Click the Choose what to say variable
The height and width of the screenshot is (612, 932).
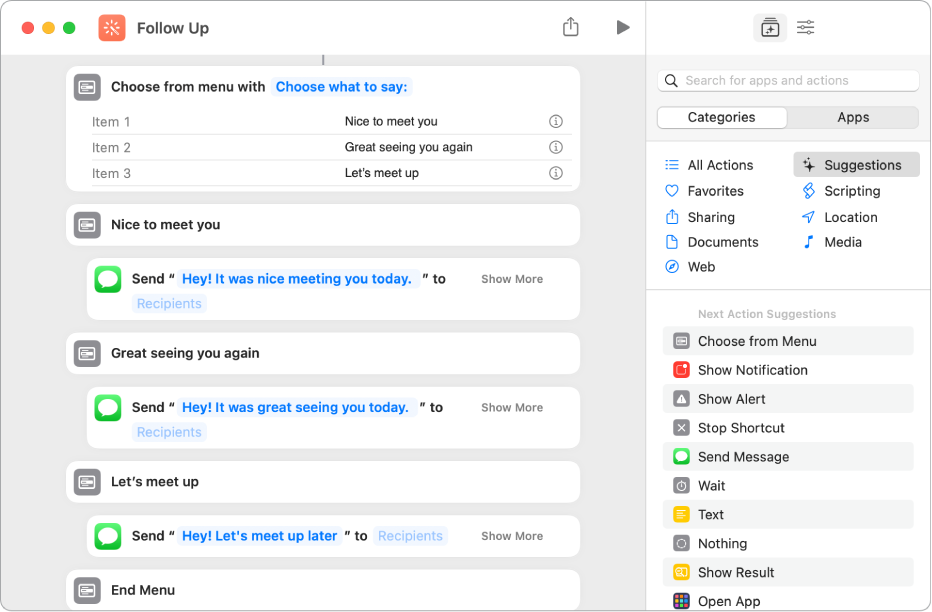pos(341,86)
